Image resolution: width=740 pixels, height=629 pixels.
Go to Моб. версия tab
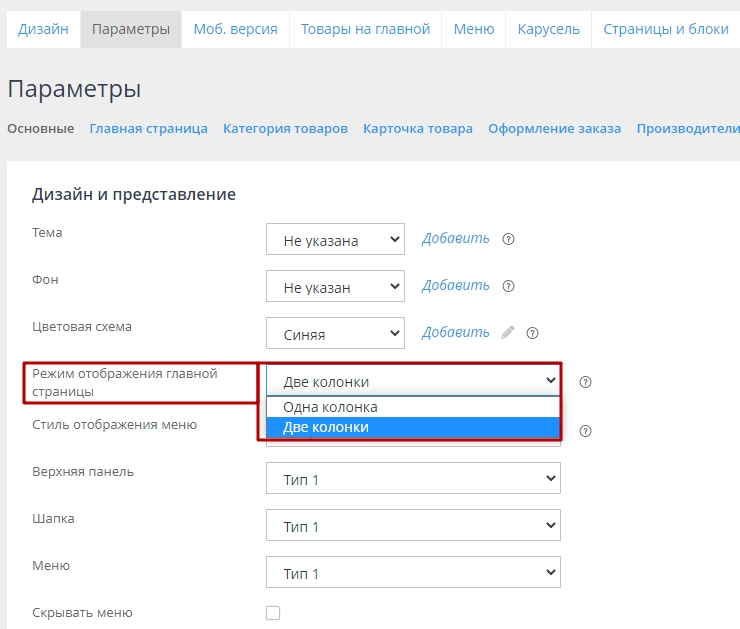pos(235,29)
